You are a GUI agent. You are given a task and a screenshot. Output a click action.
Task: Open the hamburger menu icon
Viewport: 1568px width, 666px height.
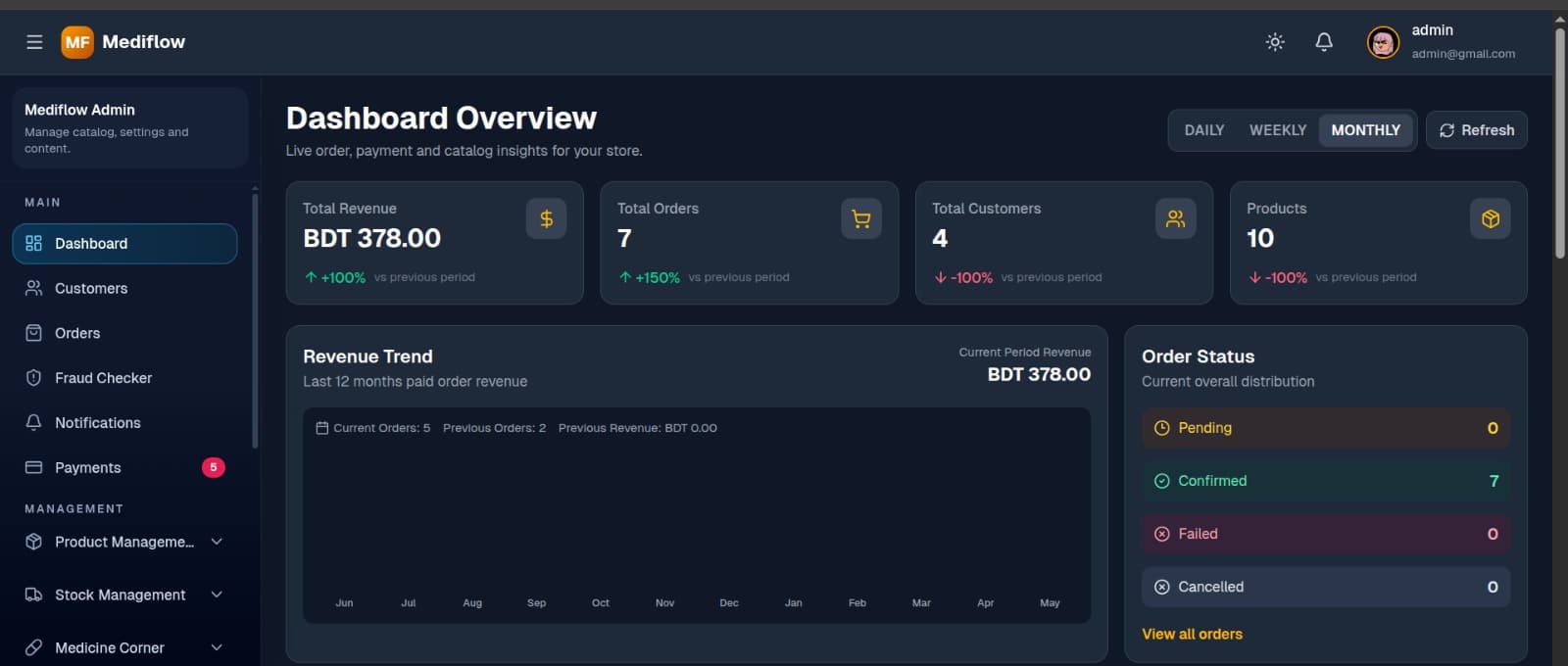point(34,42)
